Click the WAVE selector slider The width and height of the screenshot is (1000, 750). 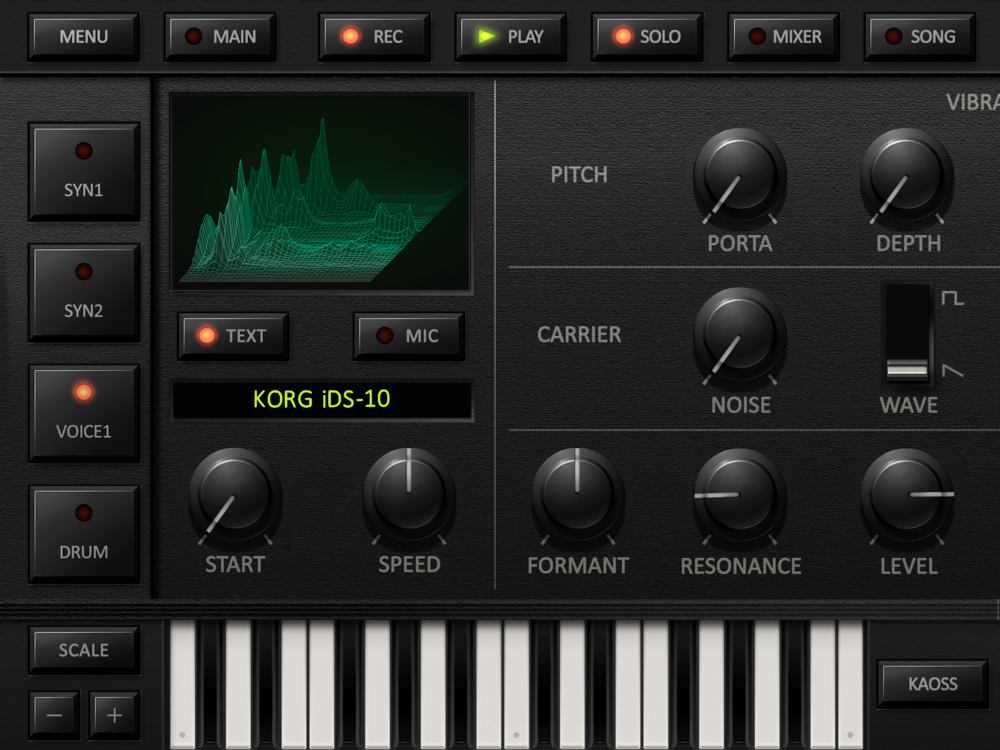[907, 334]
